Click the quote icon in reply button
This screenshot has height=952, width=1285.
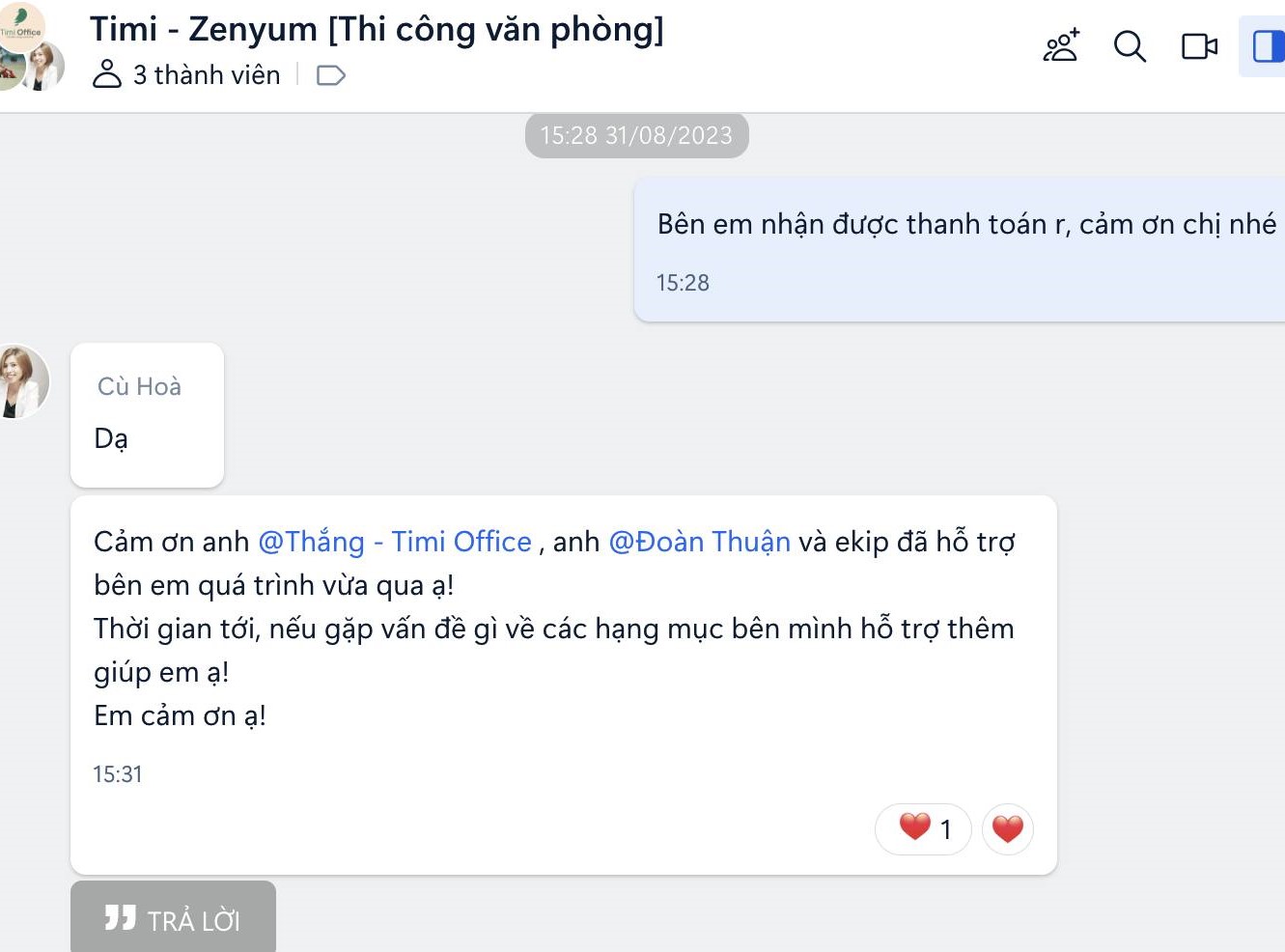(121, 917)
